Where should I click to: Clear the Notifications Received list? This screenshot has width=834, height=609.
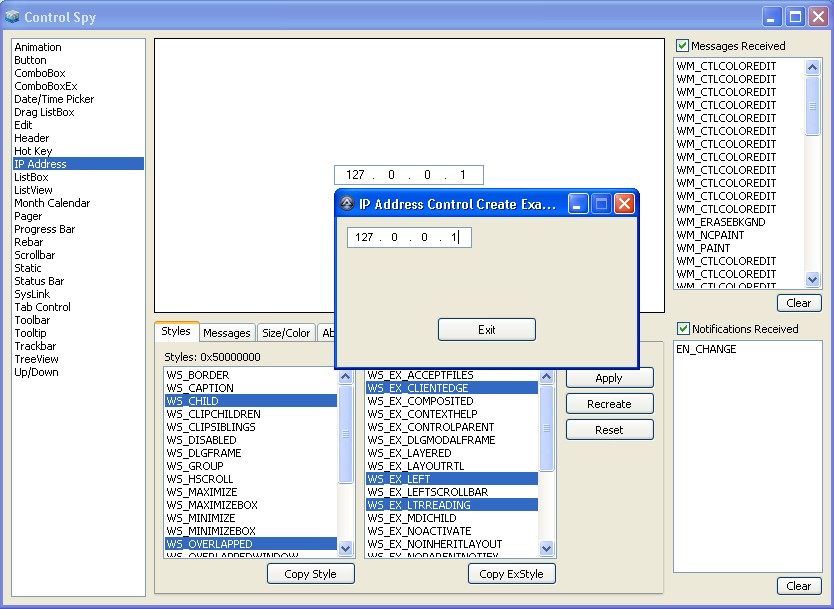(798, 586)
